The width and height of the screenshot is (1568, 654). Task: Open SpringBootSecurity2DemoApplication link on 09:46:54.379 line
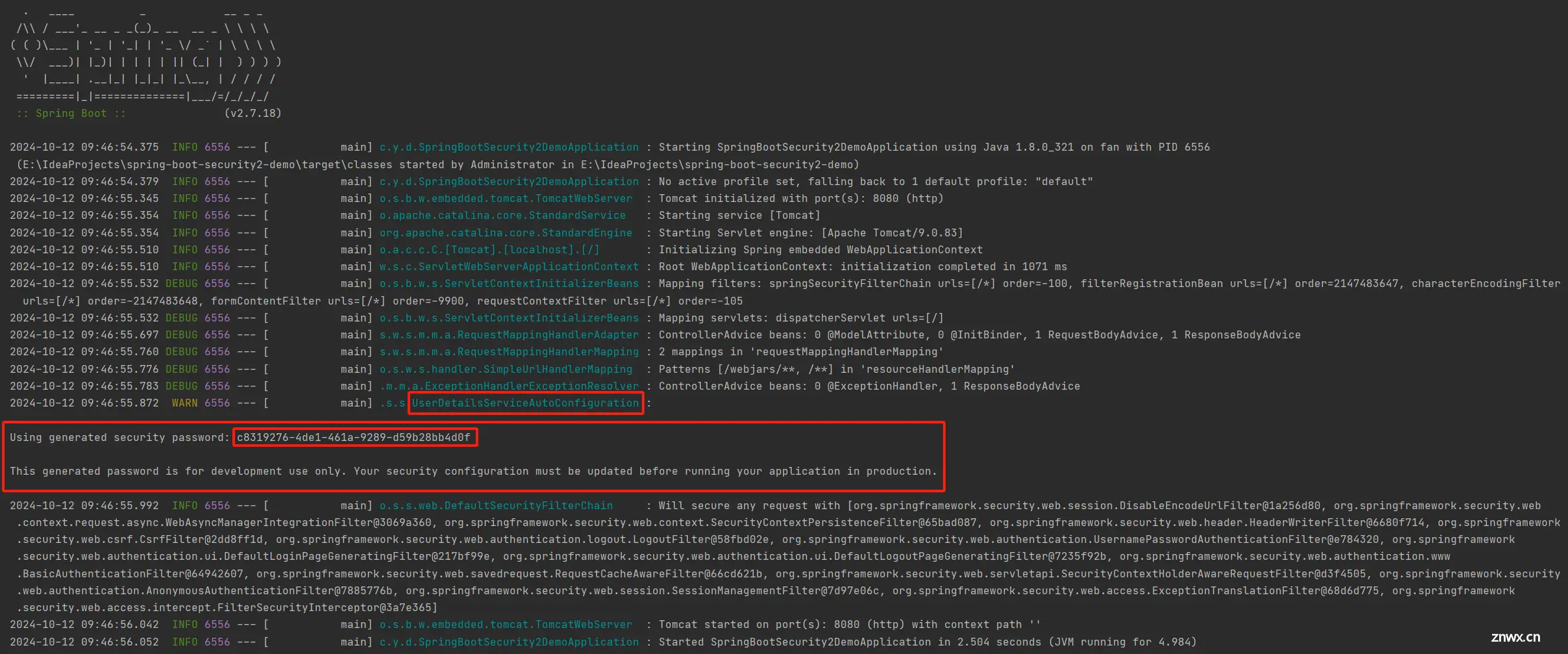coord(509,182)
